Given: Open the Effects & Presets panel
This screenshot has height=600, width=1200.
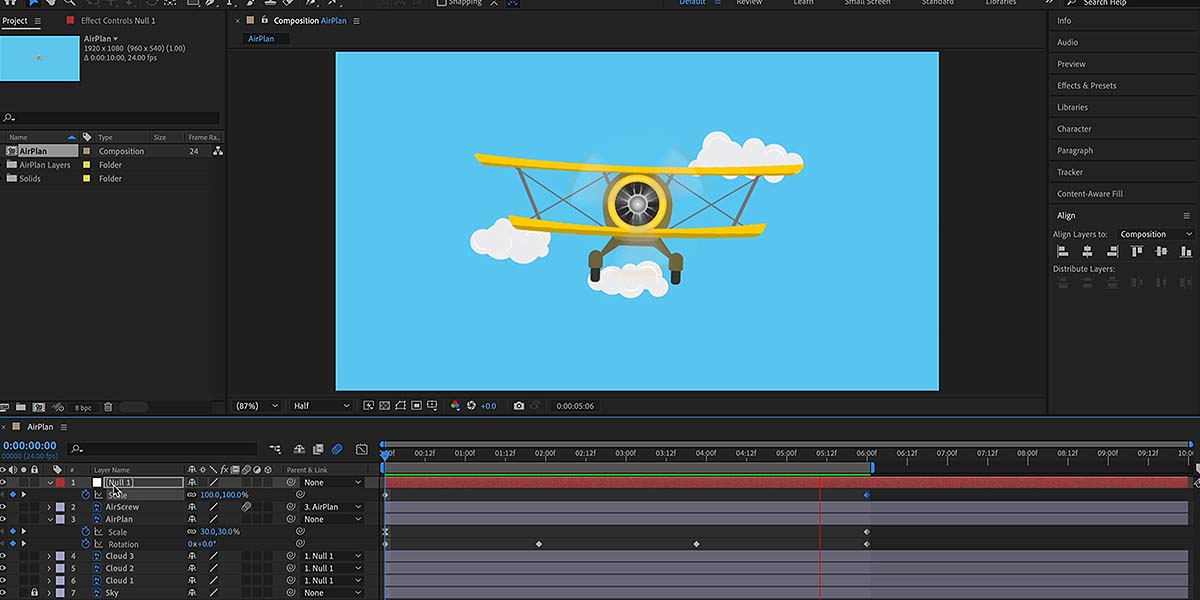Looking at the screenshot, I should point(1086,85).
